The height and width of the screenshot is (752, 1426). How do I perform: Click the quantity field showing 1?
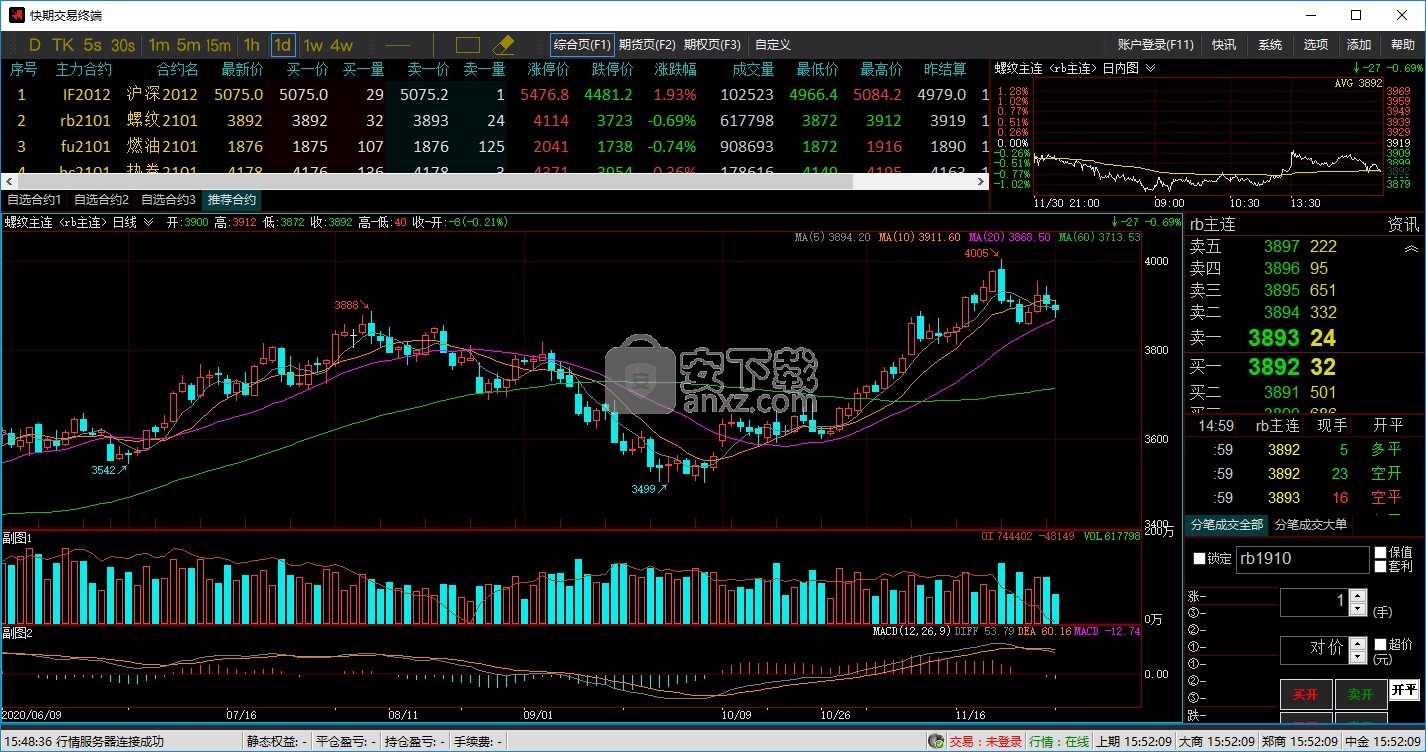tap(1315, 602)
